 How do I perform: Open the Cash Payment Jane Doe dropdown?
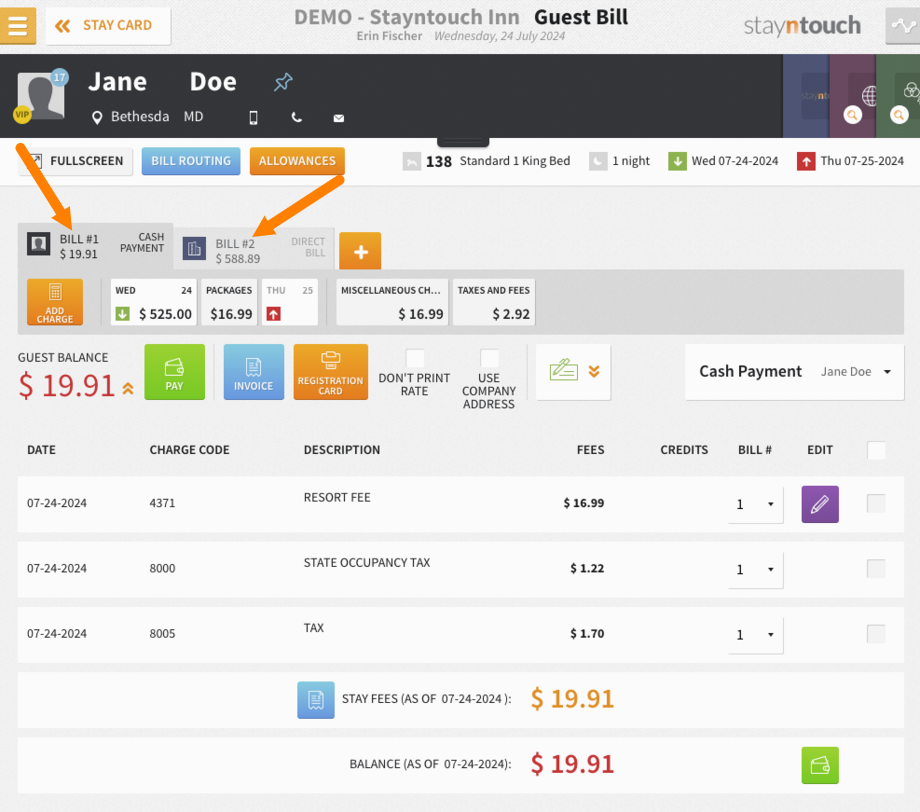(794, 372)
